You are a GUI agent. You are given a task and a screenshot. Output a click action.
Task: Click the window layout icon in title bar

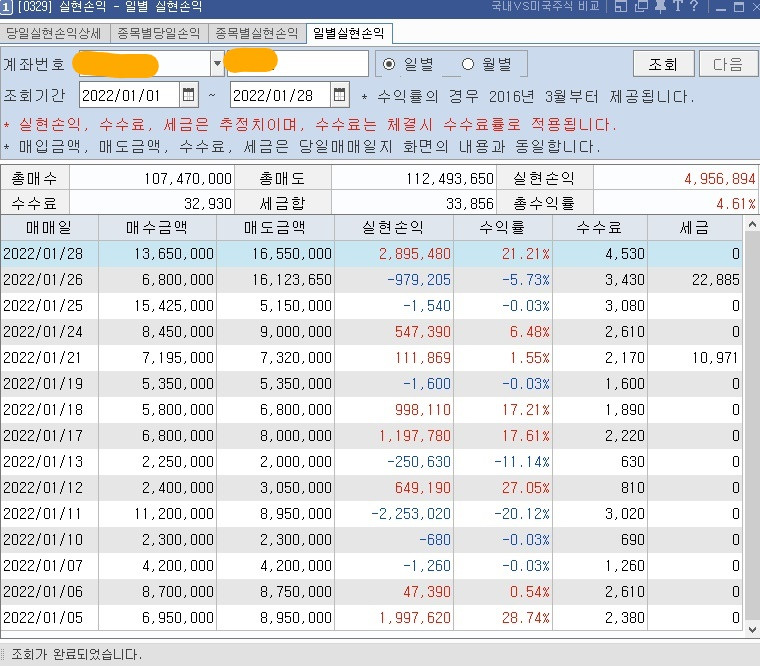(621, 6)
